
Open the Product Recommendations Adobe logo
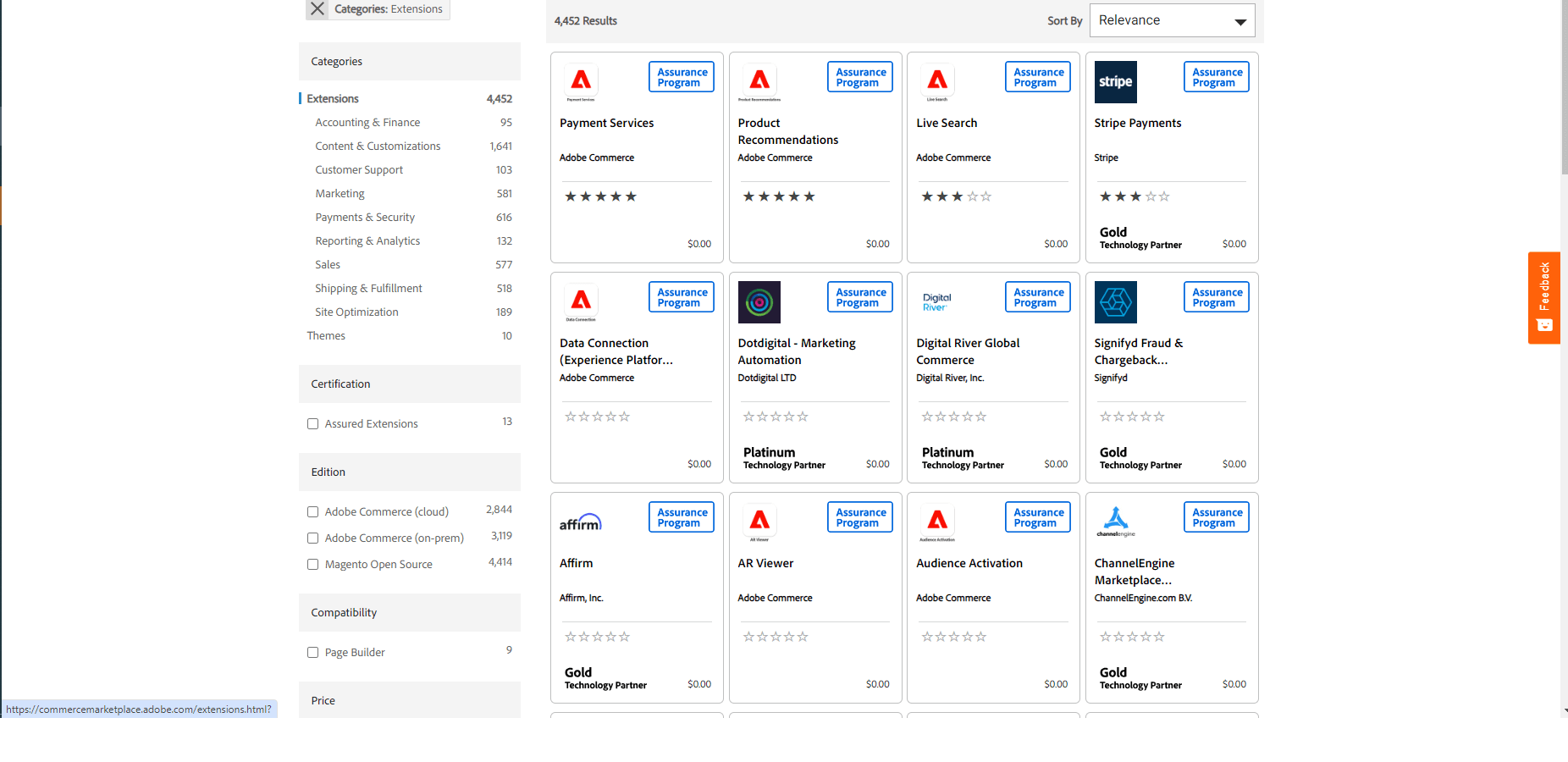(759, 82)
